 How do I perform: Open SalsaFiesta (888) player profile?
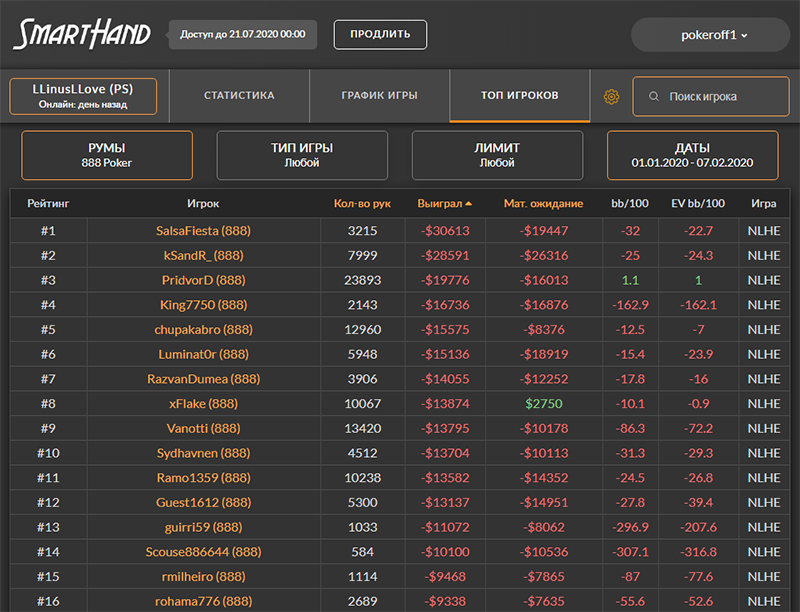click(x=203, y=230)
